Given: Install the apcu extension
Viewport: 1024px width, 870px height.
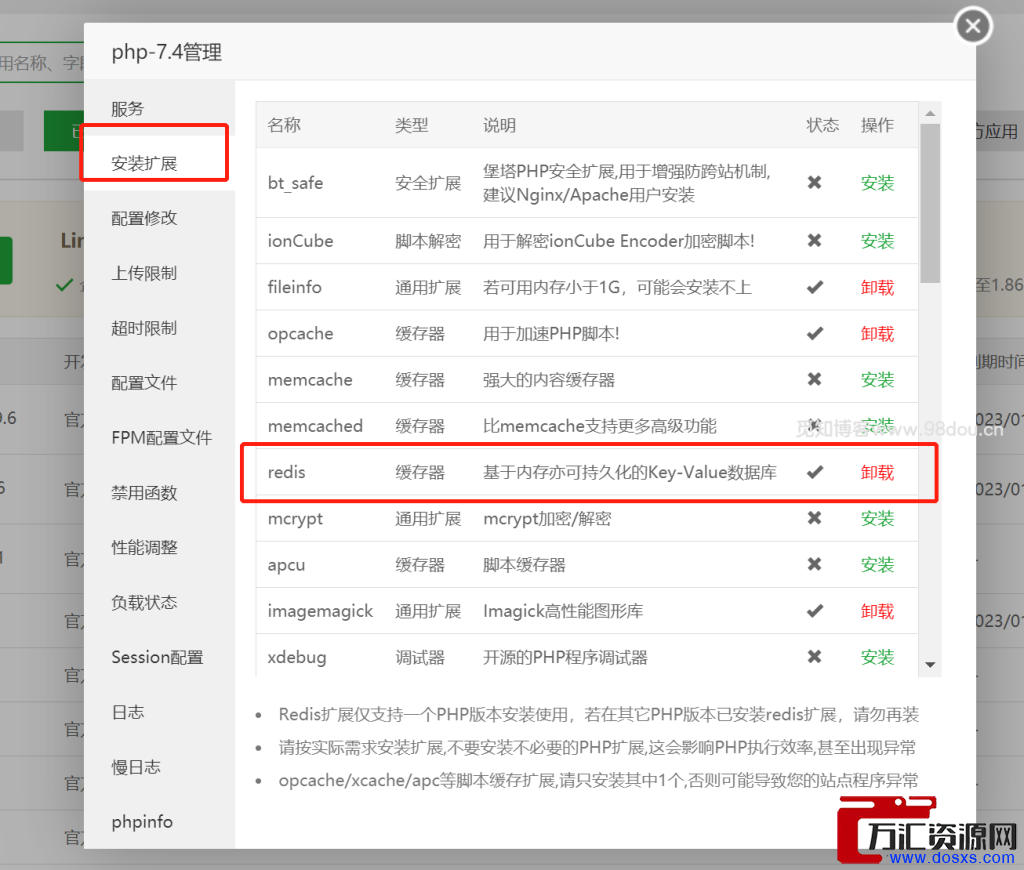Looking at the screenshot, I should [877, 565].
